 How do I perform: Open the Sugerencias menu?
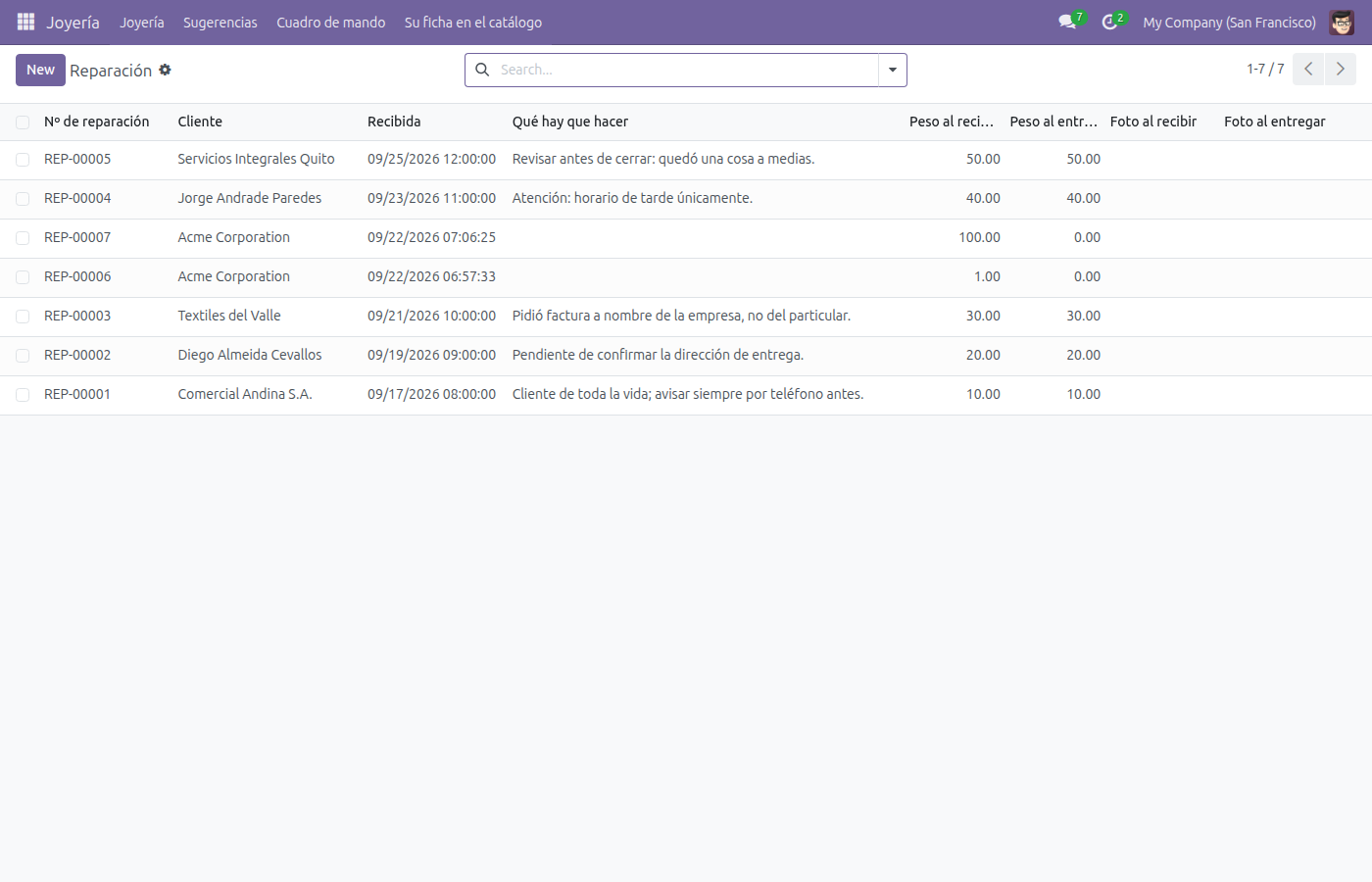coord(220,22)
